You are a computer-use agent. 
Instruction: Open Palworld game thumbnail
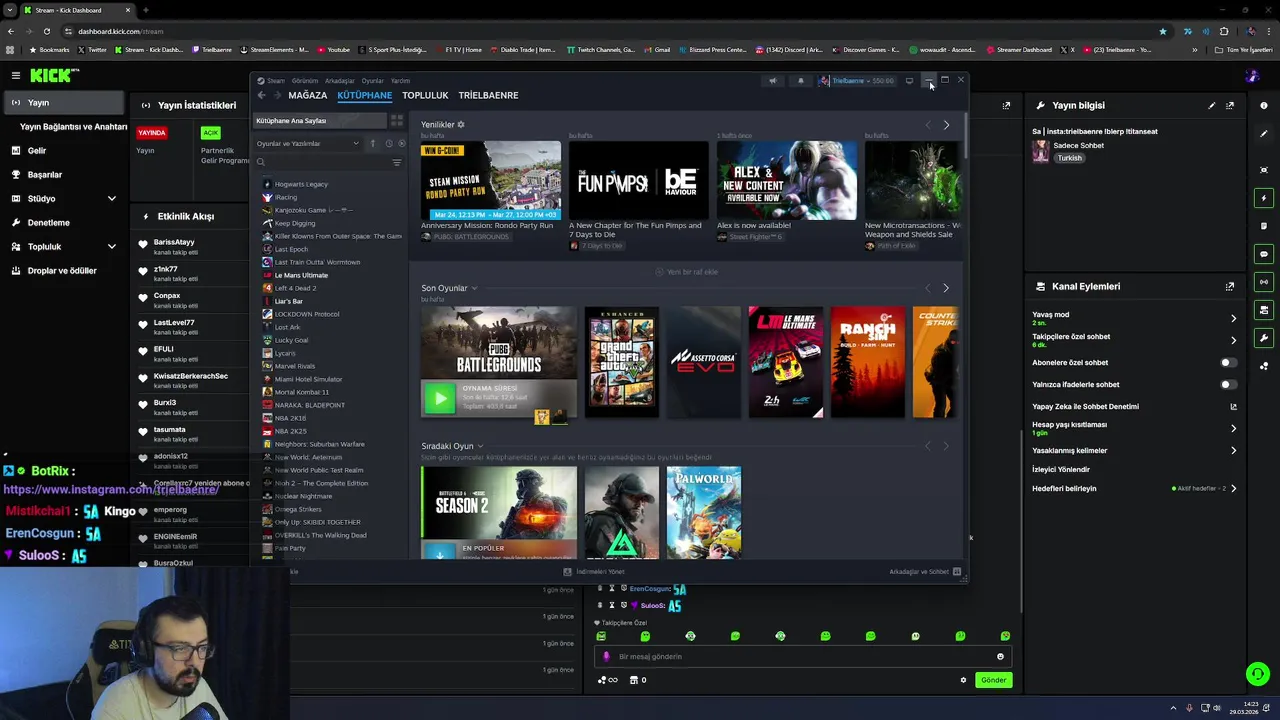(x=704, y=512)
